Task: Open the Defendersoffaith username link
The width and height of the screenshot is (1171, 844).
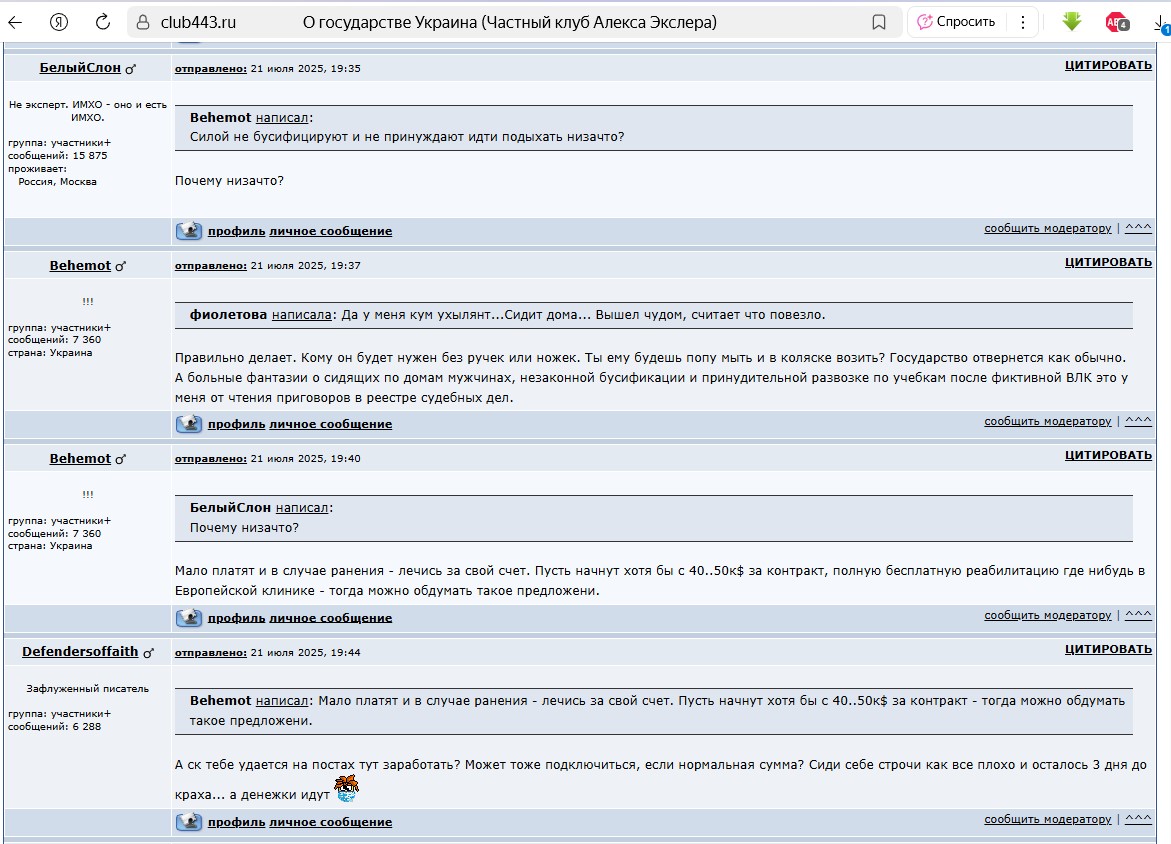Action: coord(80,651)
